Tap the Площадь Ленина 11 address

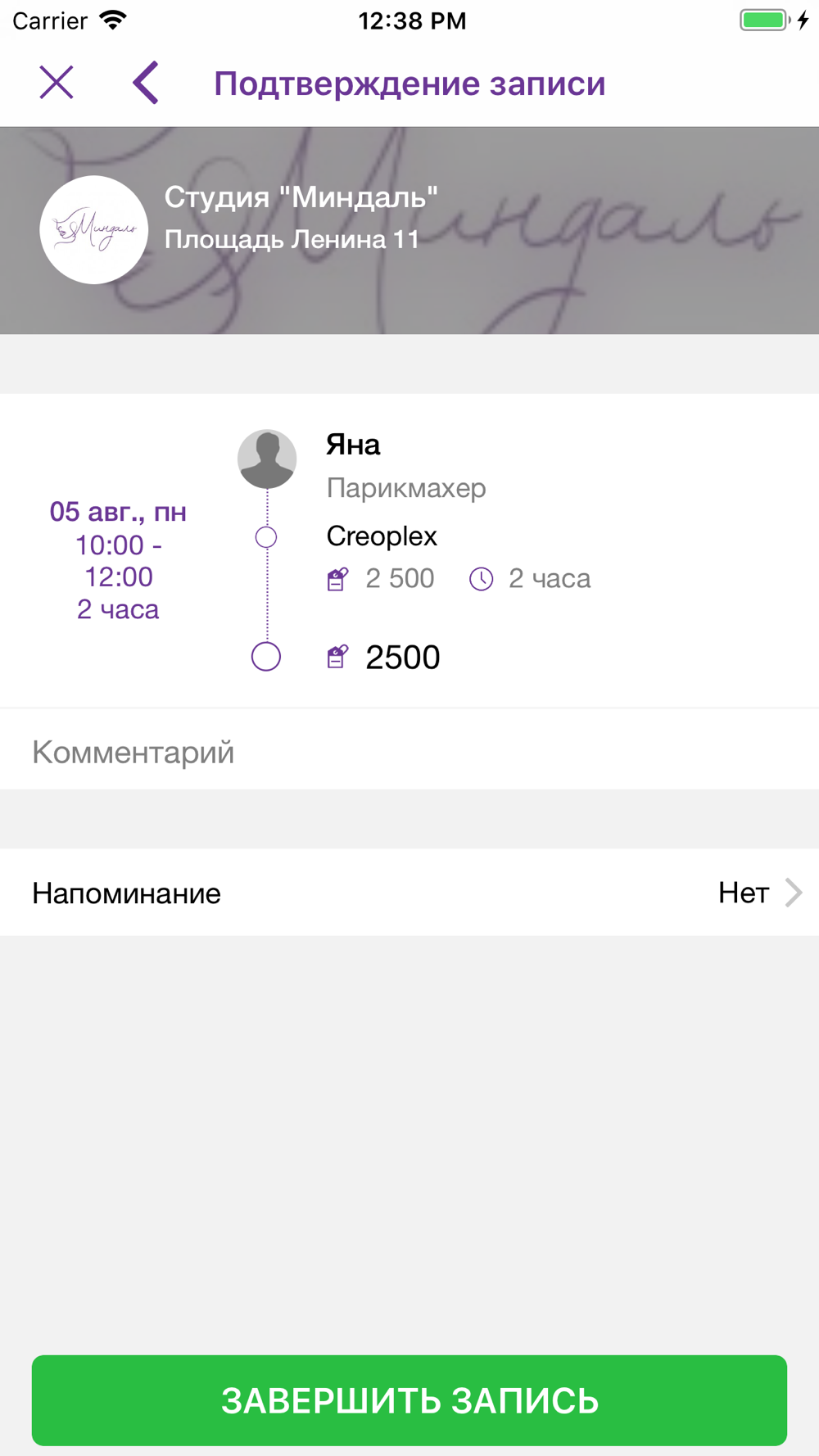click(292, 239)
